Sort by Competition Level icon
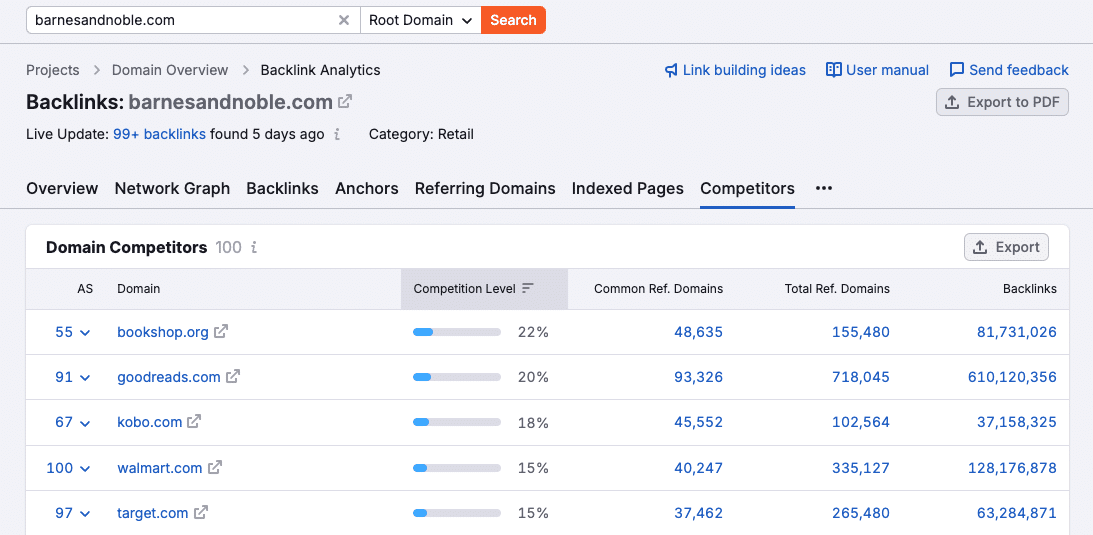Image resolution: width=1093 pixels, height=535 pixels. point(528,288)
